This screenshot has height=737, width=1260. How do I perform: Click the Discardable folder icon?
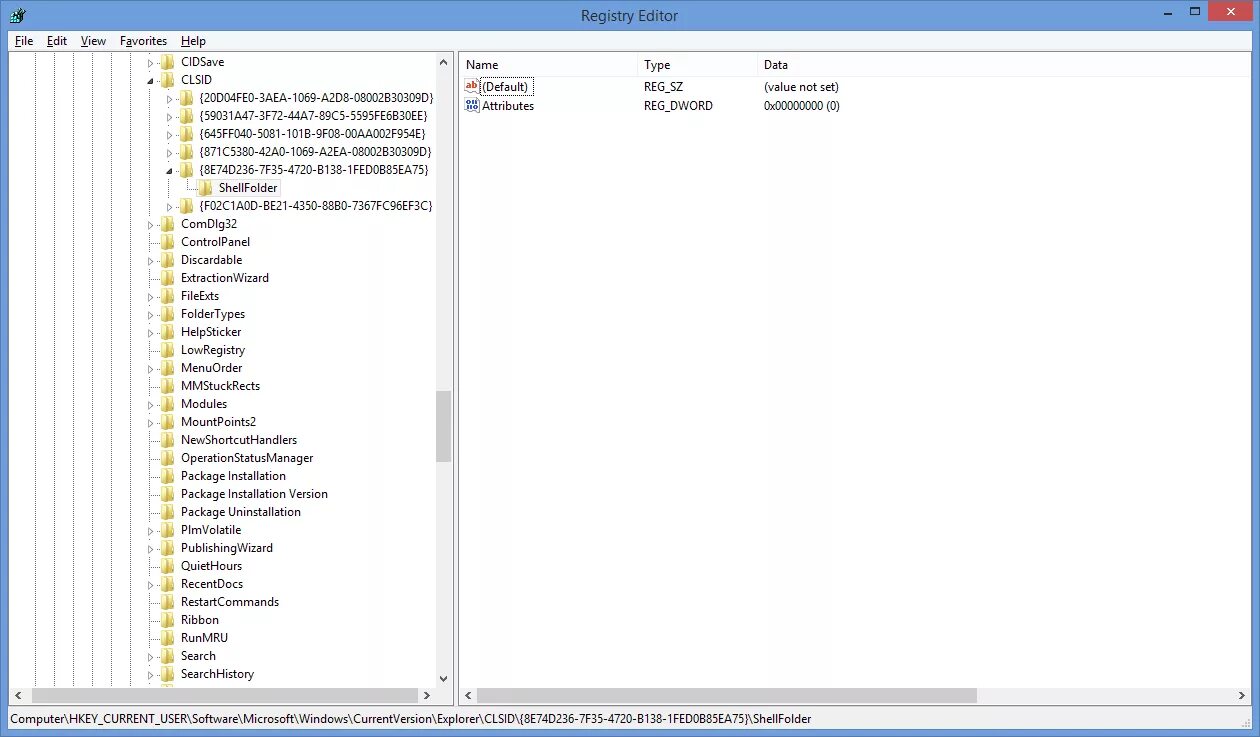tap(167, 260)
